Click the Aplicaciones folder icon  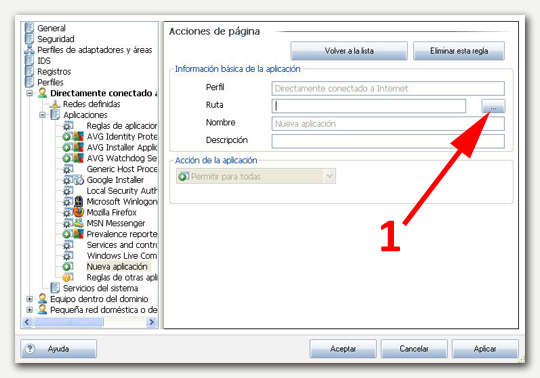(55, 115)
